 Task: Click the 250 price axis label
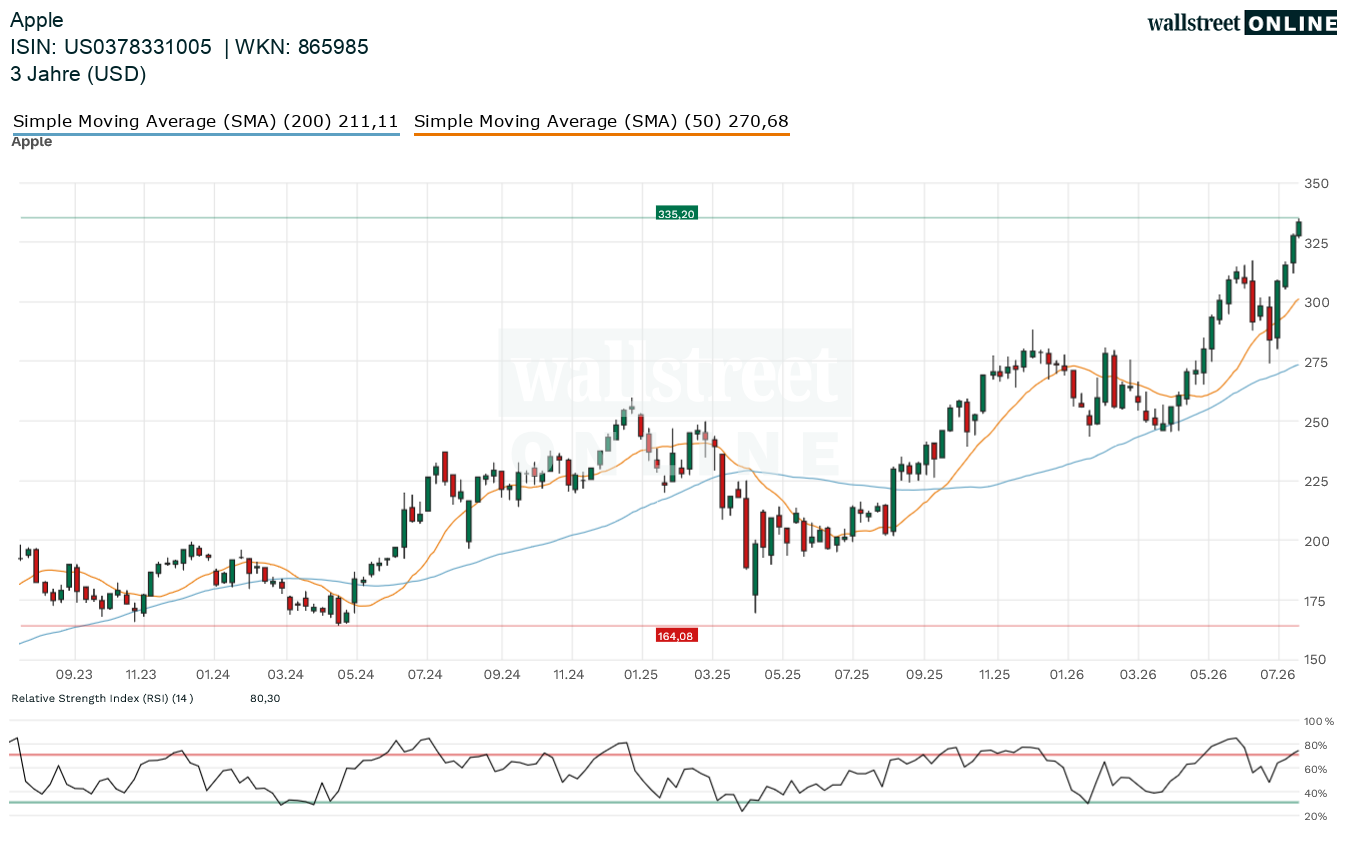[x=1316, y=422]
